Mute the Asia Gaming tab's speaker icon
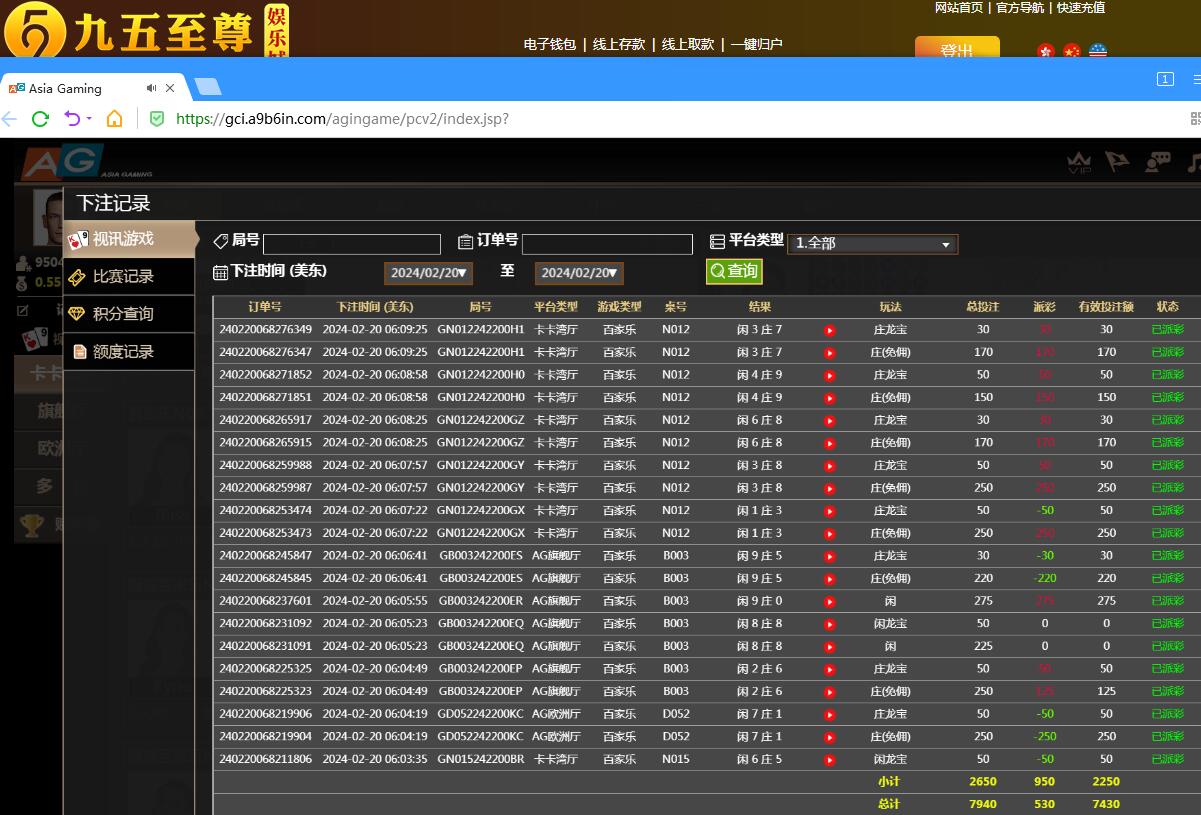Viewport: 1201px width, 815px height. click(151, 88)
